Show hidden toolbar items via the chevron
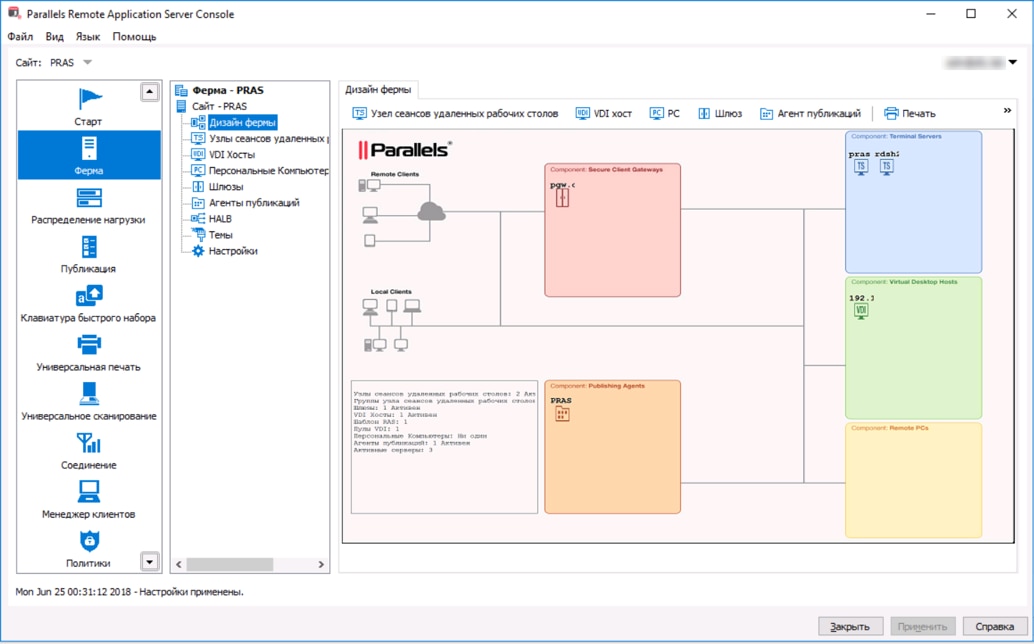This screenshot has height=644, width=1034. (x=1006, y=111)
